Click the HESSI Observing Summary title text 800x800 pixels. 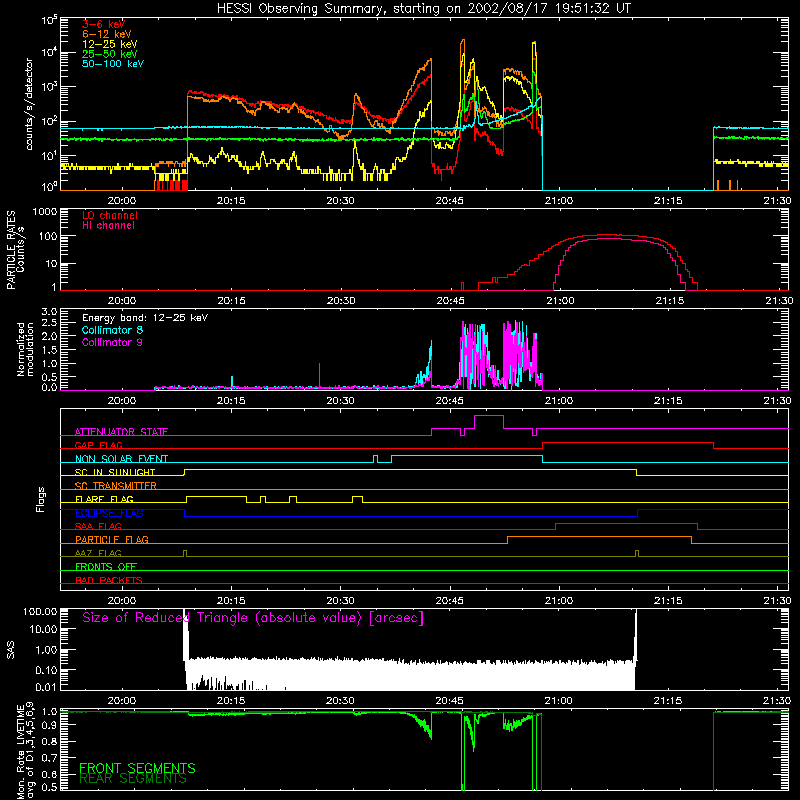click(x=423, y=9)
